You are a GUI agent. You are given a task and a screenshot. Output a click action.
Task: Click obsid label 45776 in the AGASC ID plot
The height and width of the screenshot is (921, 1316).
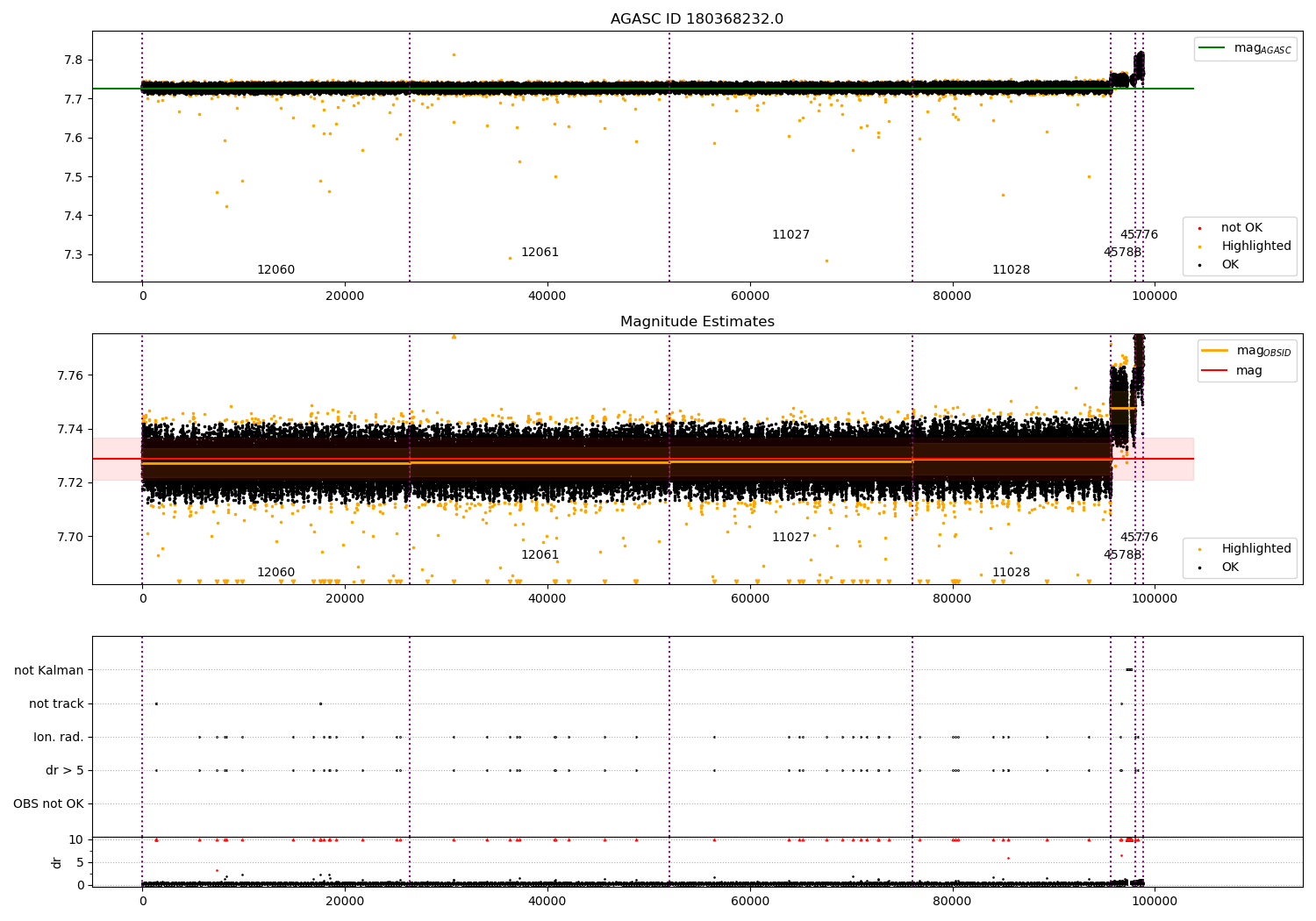pos(1139,235)
